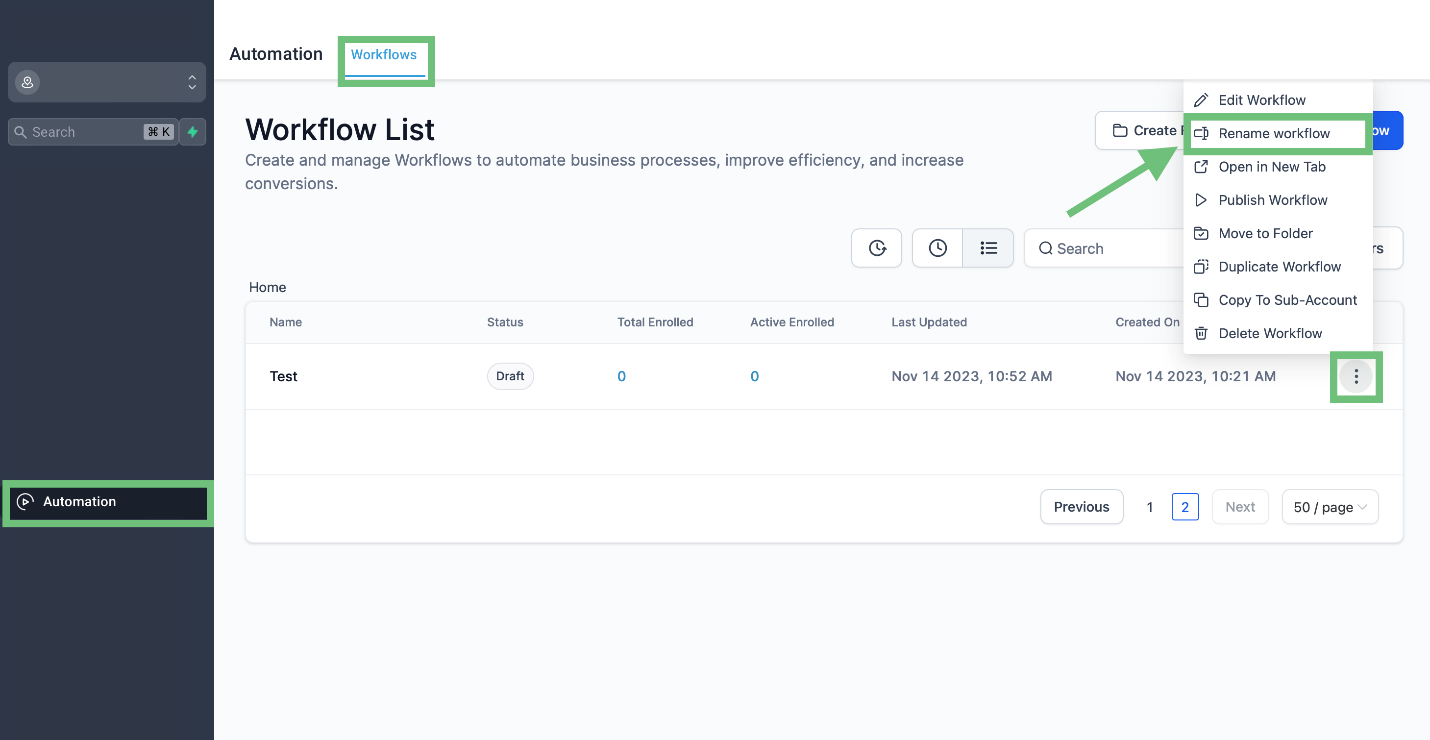Go to page 1
The height and width of the screenshot is (740, 1430).
tap(1150, 507)
